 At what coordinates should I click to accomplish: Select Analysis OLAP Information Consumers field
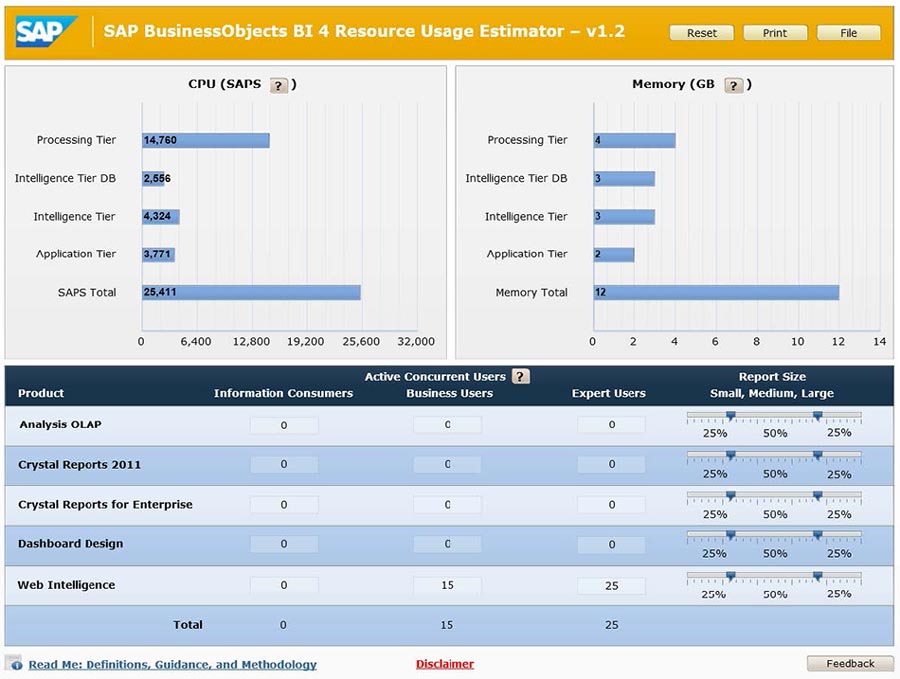284,425
